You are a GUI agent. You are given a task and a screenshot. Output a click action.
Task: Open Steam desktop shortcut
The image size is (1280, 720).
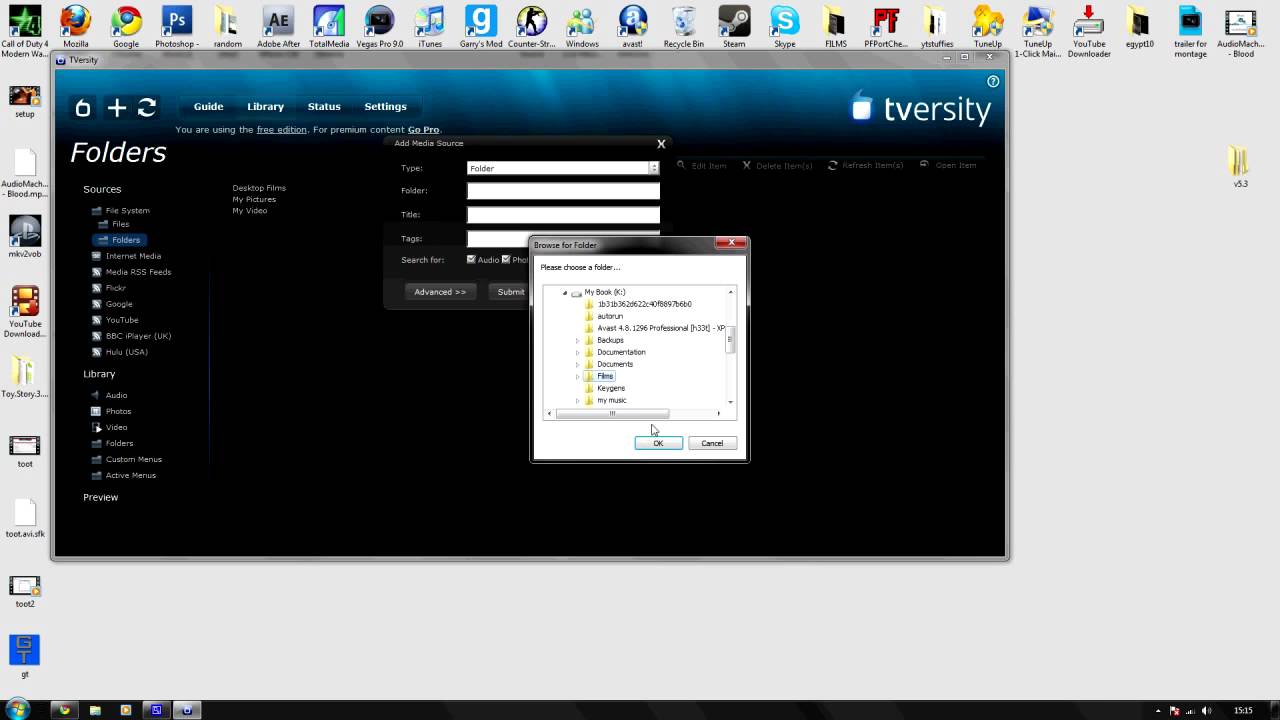tap(734, 27)
